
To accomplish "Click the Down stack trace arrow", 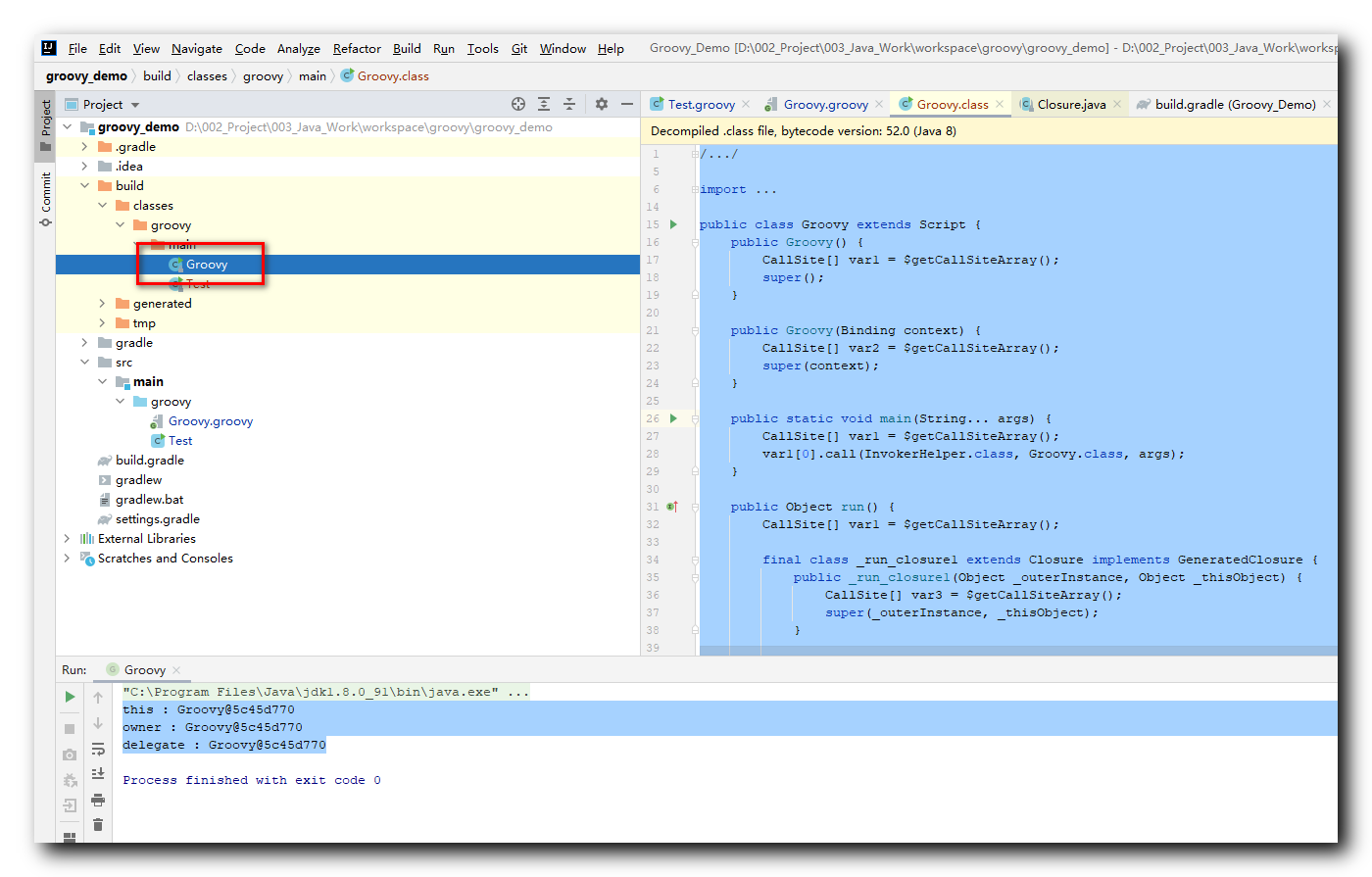I will click(98, 723).
